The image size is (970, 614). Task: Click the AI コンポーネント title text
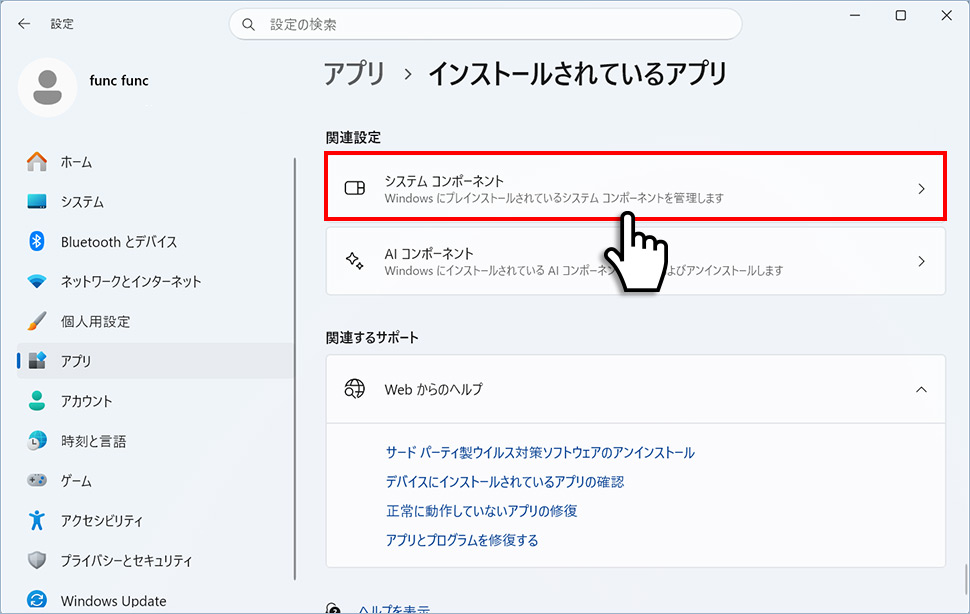tap(429, 253)
